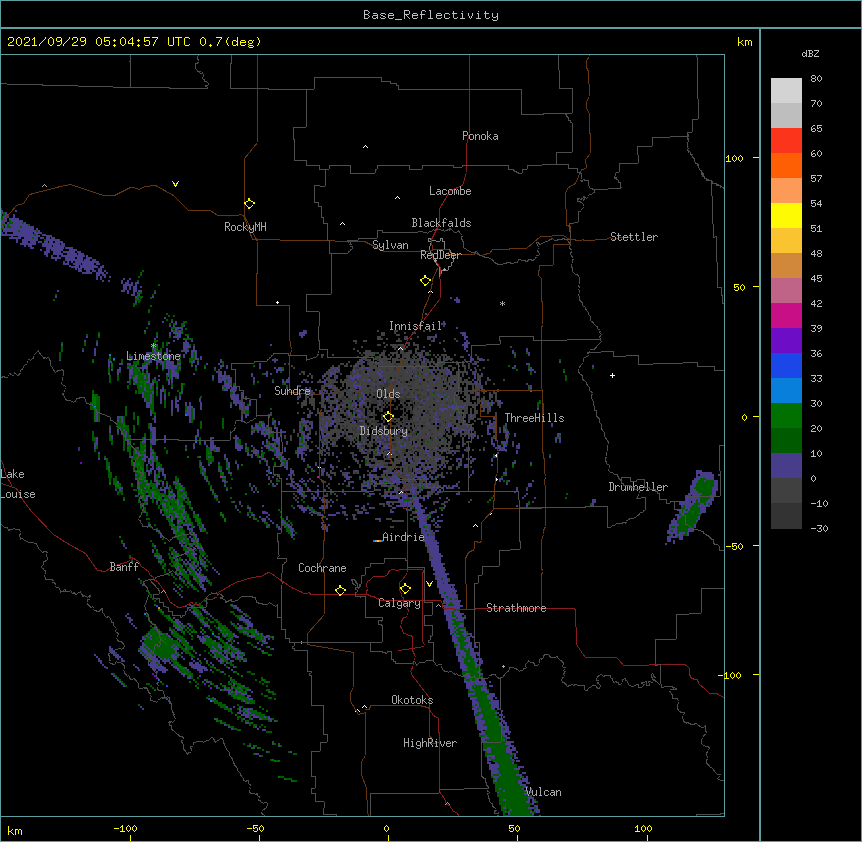Click the yellow diamond marker below Cochrane
Image resolution: width=862 pixels, height=842 pixels.
(340, 590)
